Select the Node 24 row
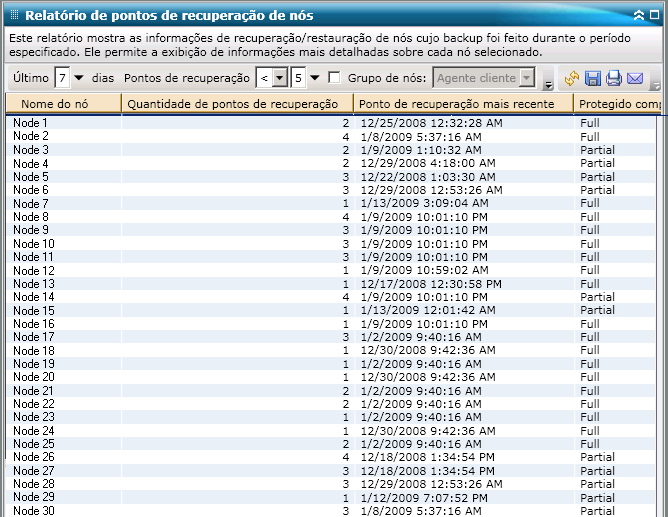668x517 pixels. point(331,431)
